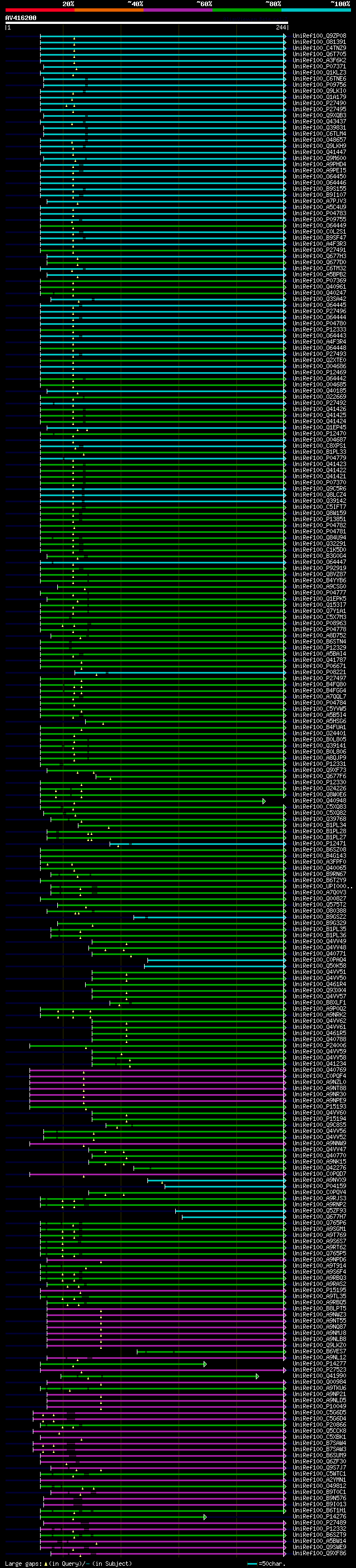Click the red 20% identity scale segment
This screenshot has height=1568, width=356.
tap(40, 10)
